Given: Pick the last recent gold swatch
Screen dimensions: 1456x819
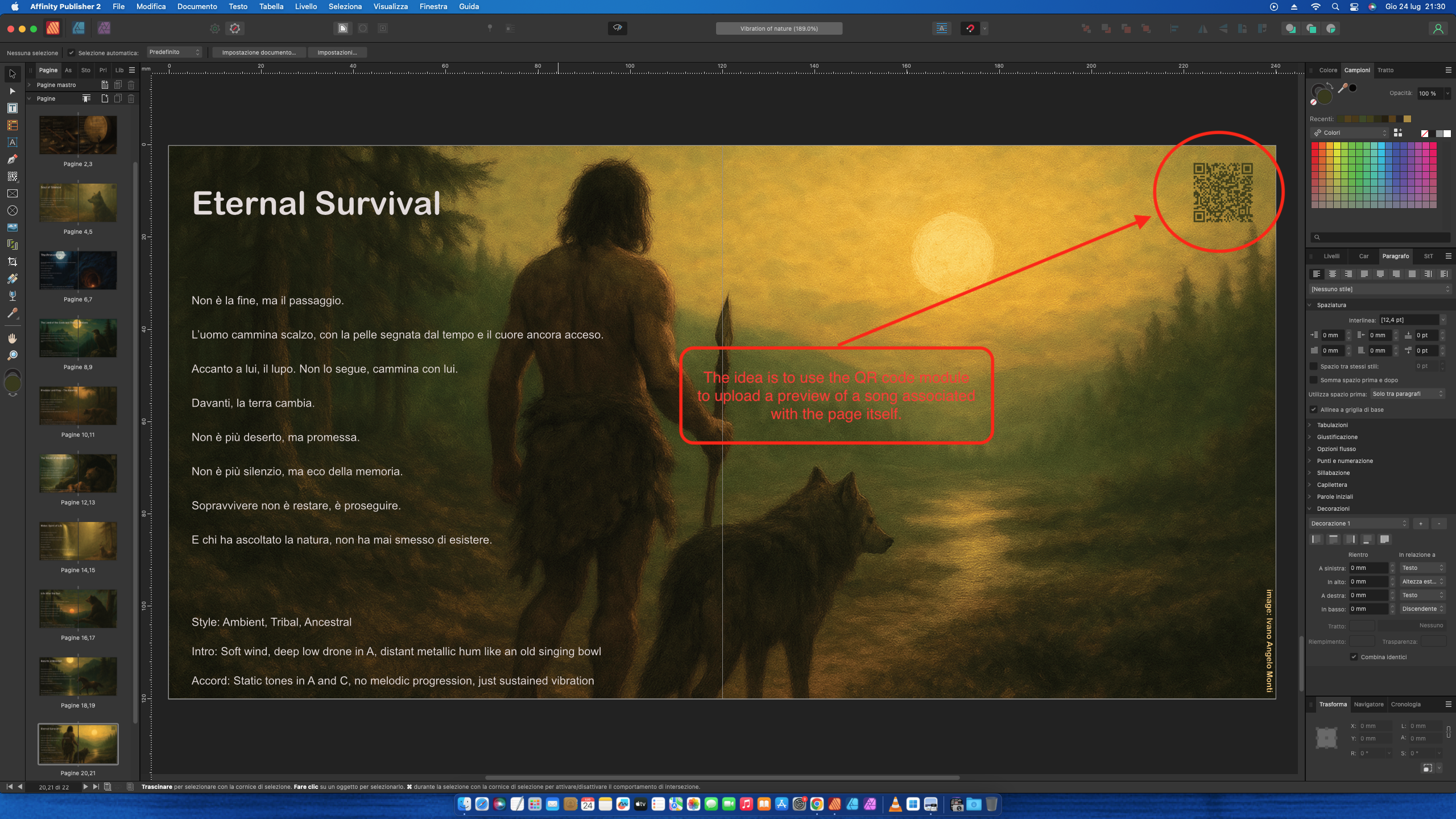Looking at the screenshot, I should click(1407, 119).
